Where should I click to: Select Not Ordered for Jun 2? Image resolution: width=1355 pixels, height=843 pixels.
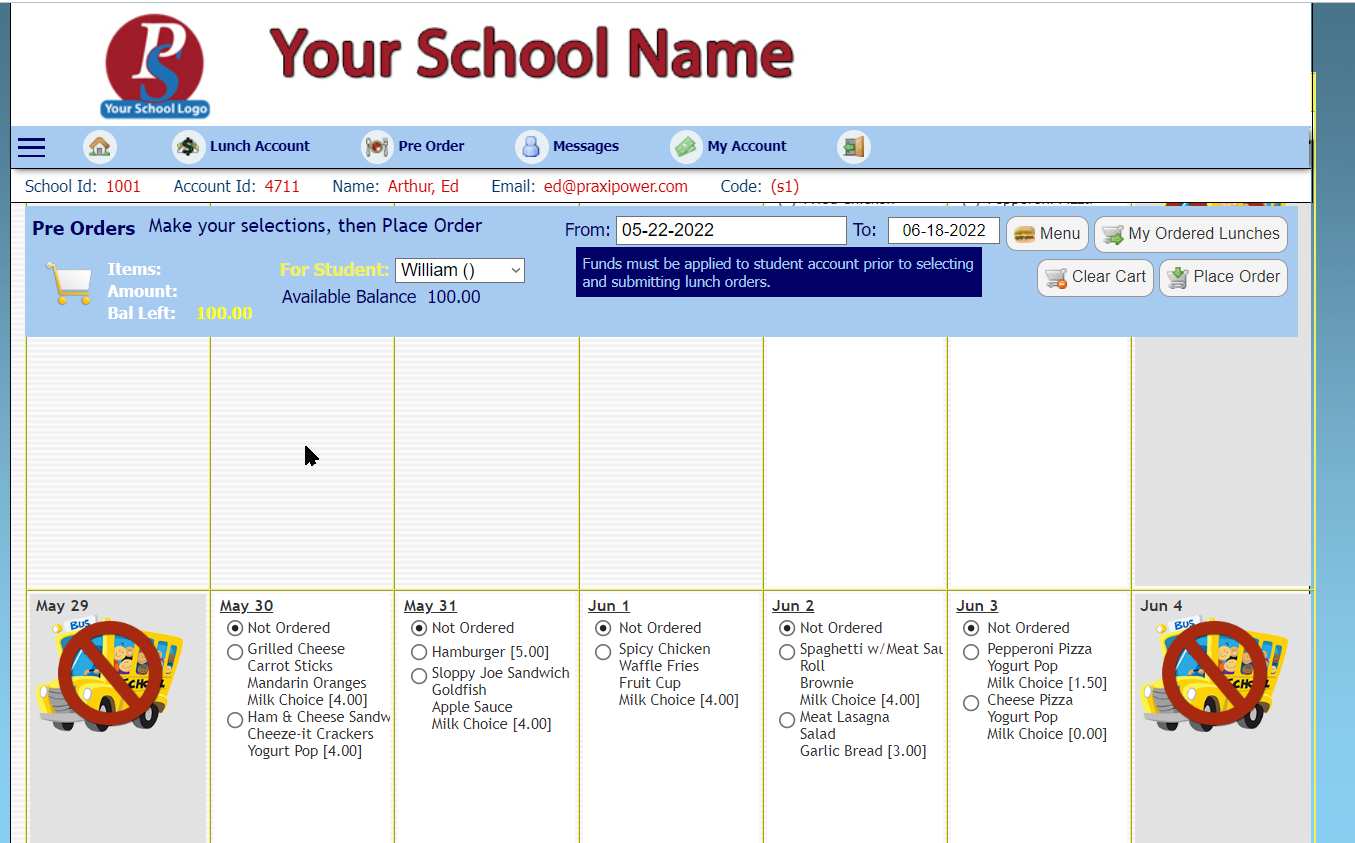click(787, 628)
